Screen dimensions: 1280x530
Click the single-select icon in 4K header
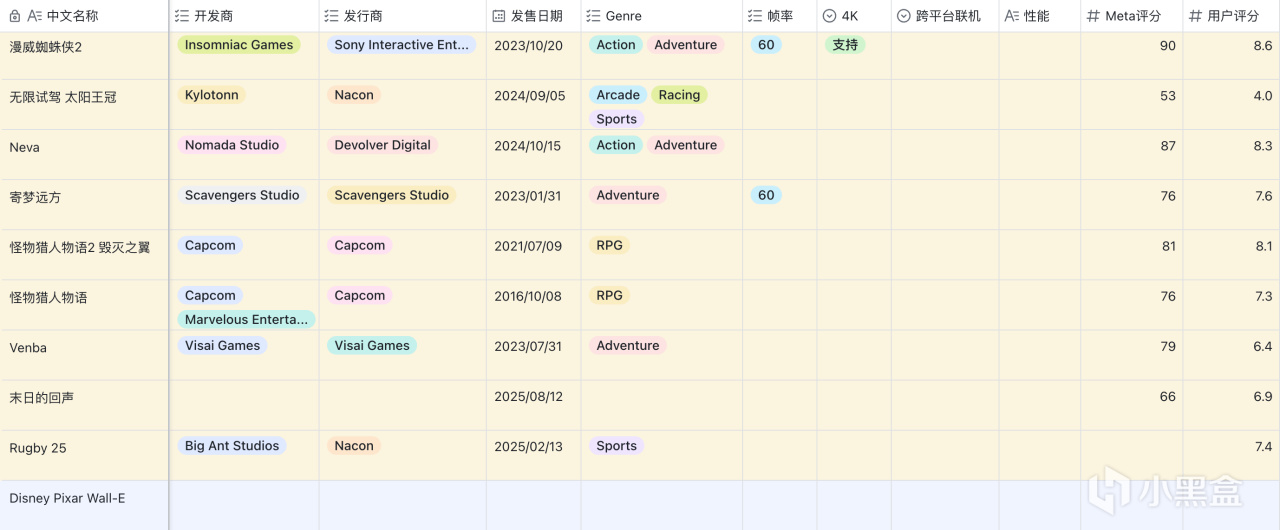tap(830, 16)
